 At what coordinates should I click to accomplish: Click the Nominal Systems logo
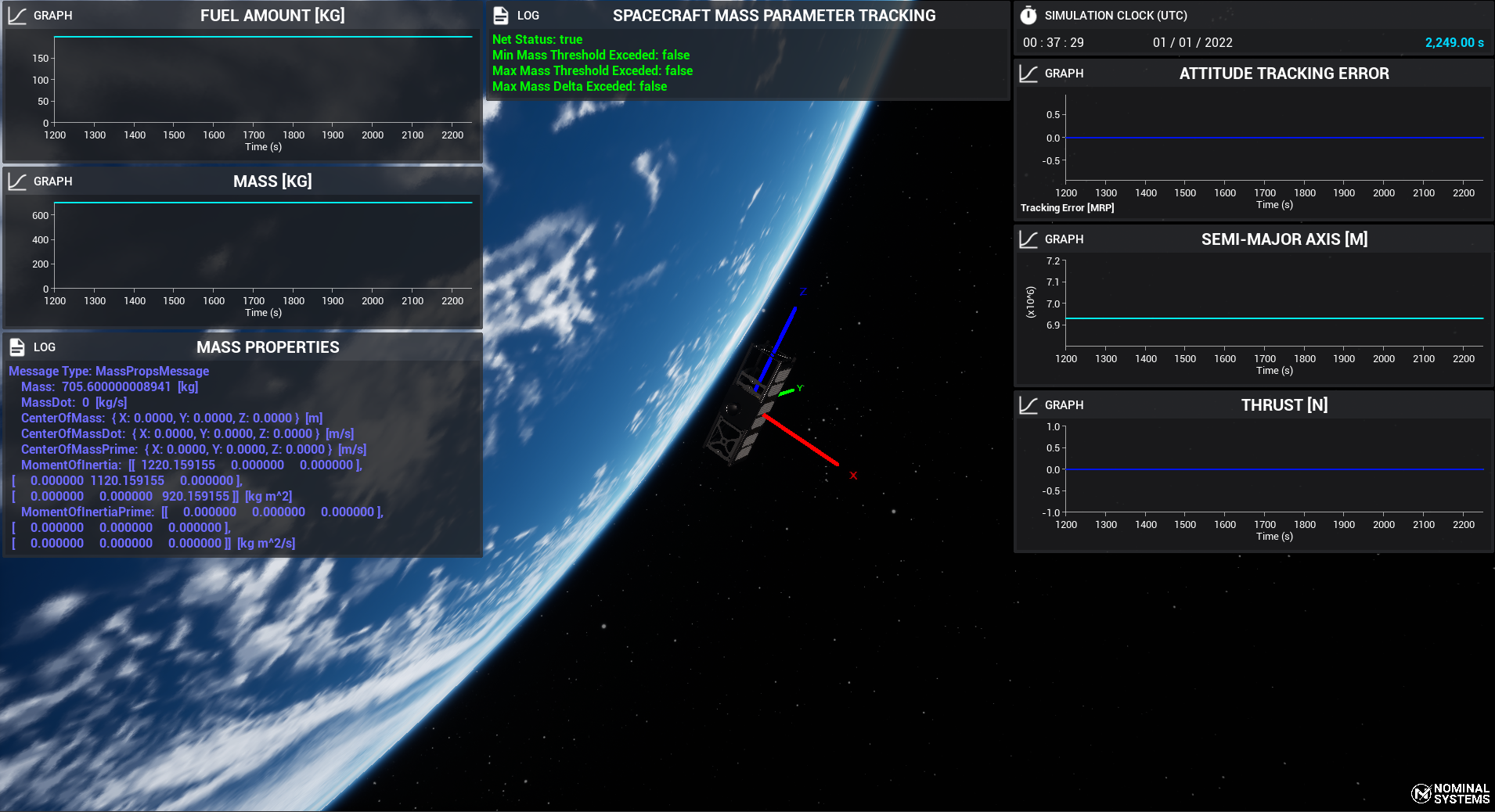[x=1450, y=793]
